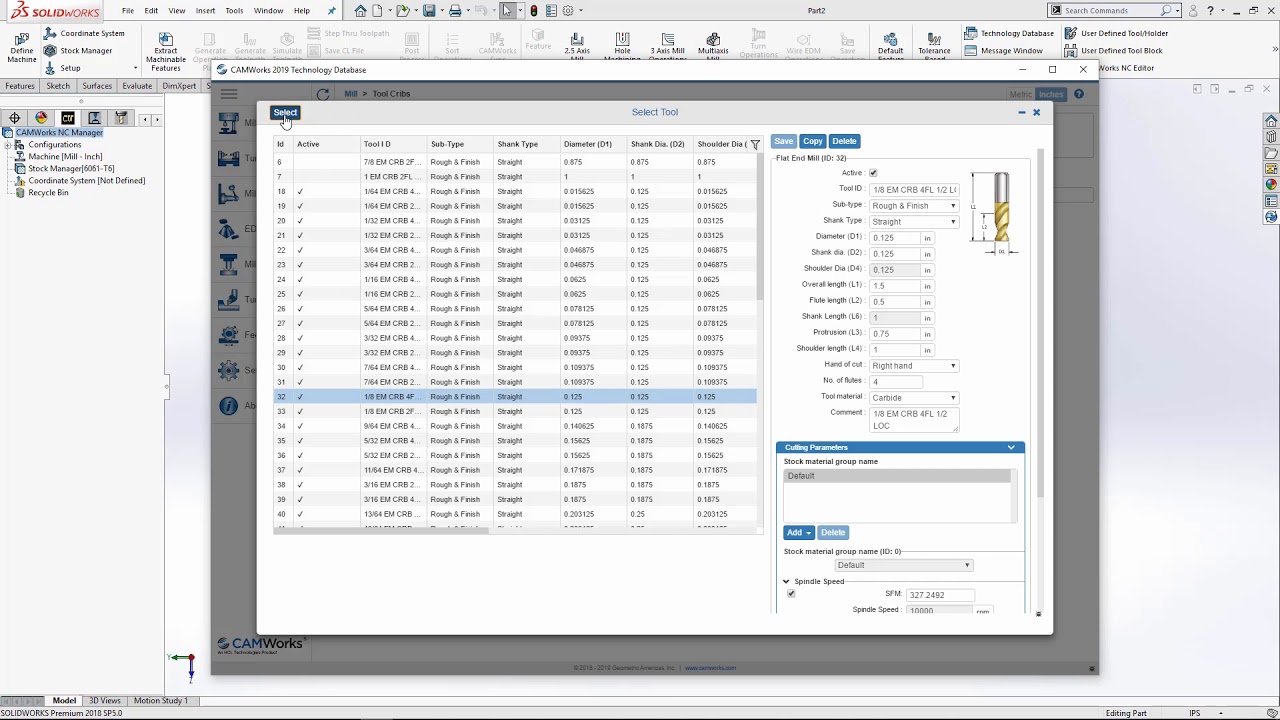Collapse the Spindle Speed section
The image size is (1280, 720).
click(786, 581)
